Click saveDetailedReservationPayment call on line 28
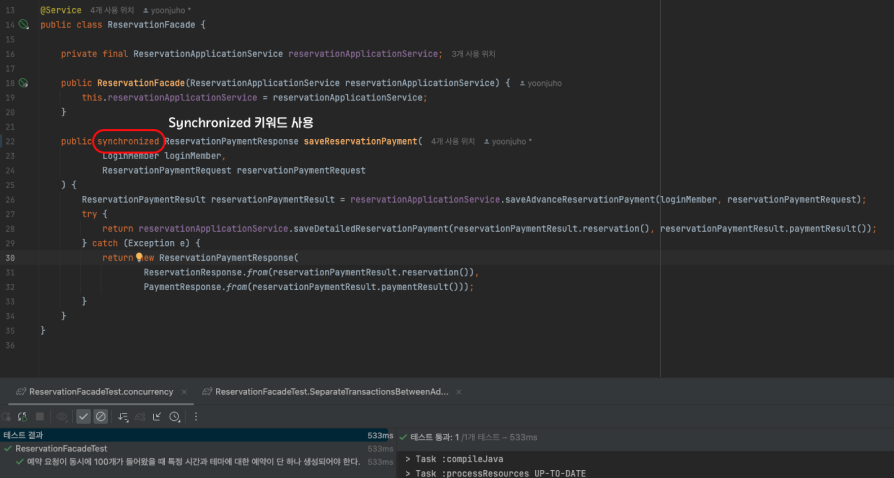Viewport: 894px width, 478px height. pyautogui.click(x=371, y=229)
